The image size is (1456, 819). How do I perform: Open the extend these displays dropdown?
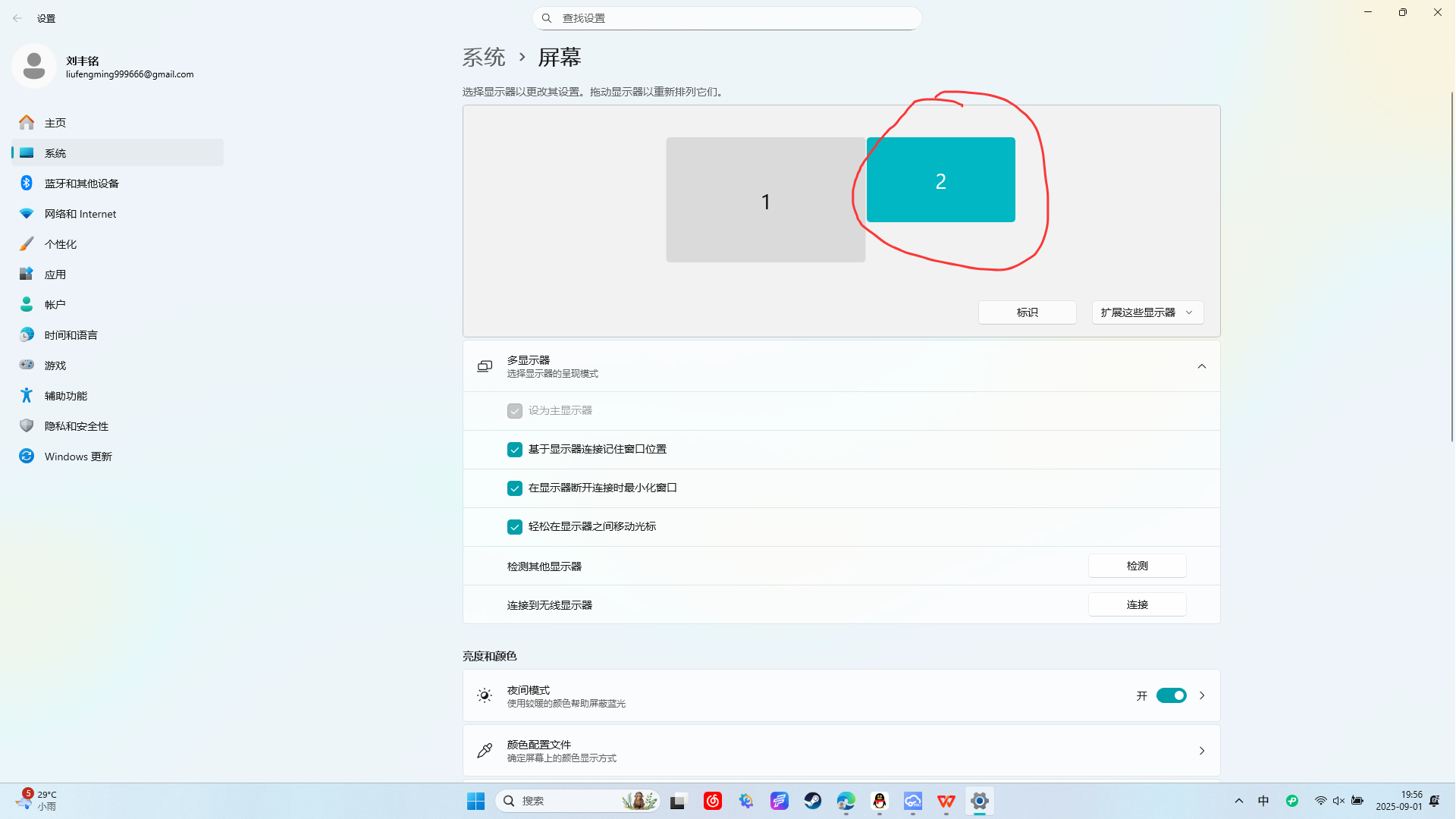tap(1147, 312)
